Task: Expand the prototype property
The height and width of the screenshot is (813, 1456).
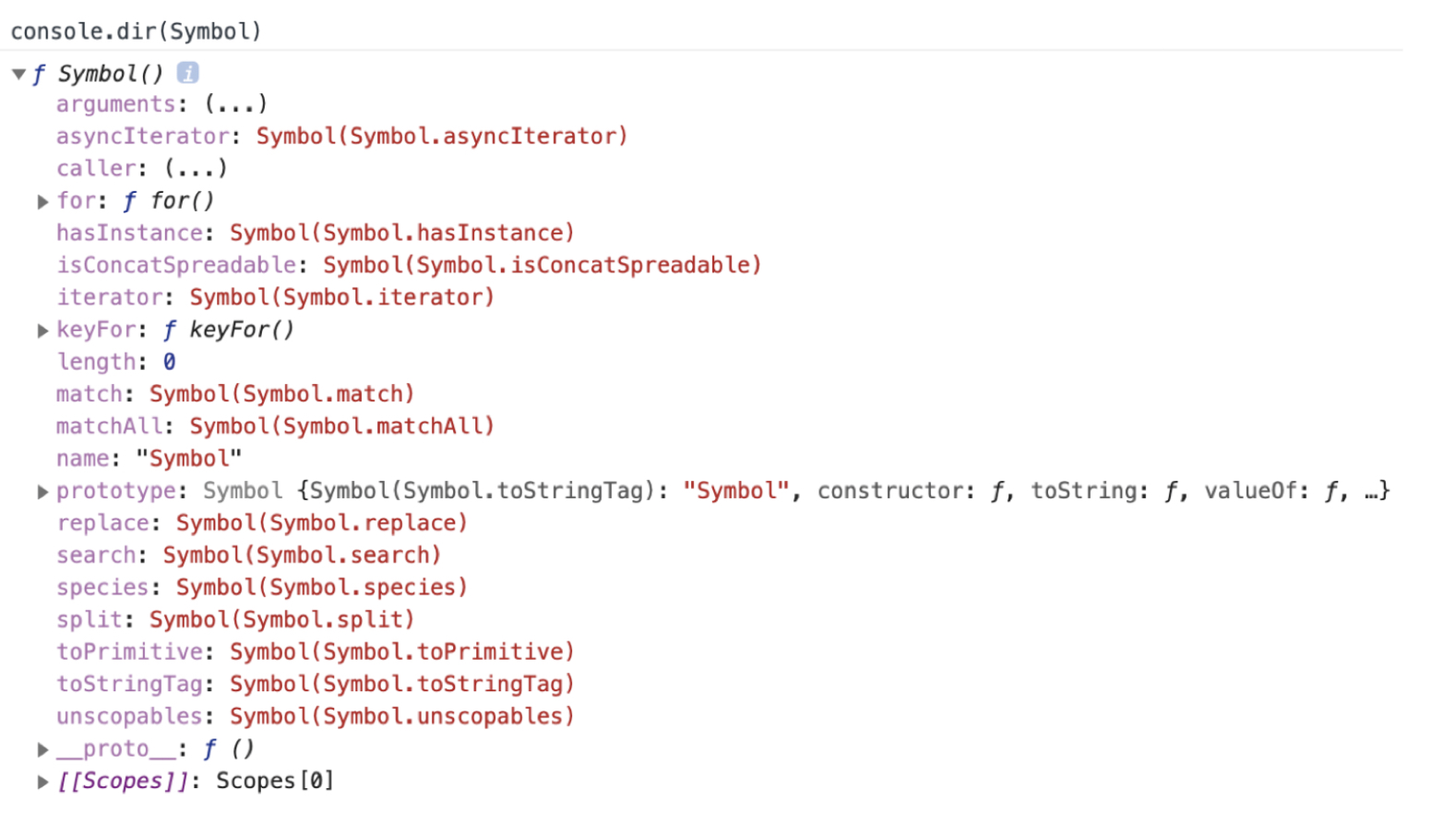Action: (42, 492)
